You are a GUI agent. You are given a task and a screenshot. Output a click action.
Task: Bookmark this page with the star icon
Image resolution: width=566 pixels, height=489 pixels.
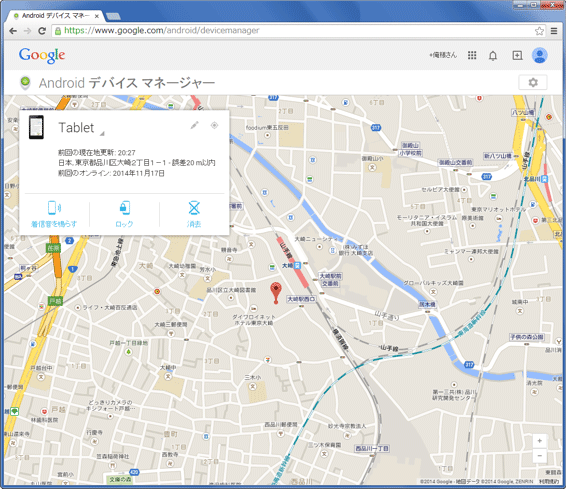pos(539,31)
